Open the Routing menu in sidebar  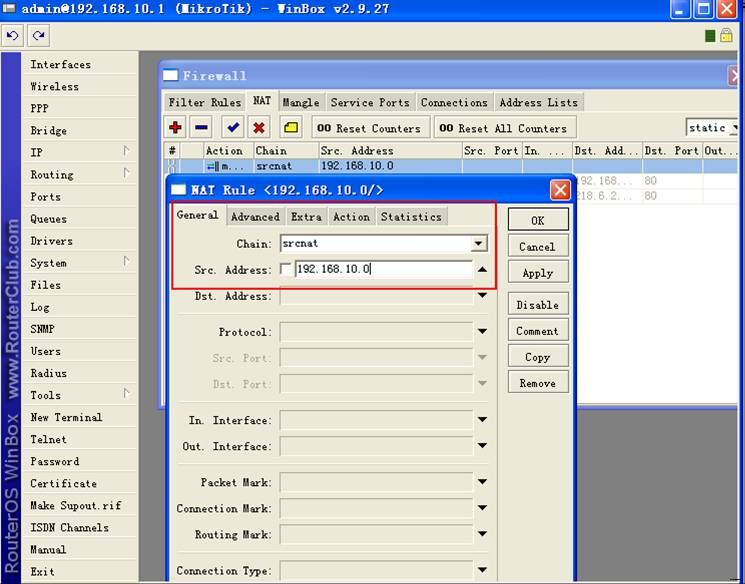coord(52,175)
